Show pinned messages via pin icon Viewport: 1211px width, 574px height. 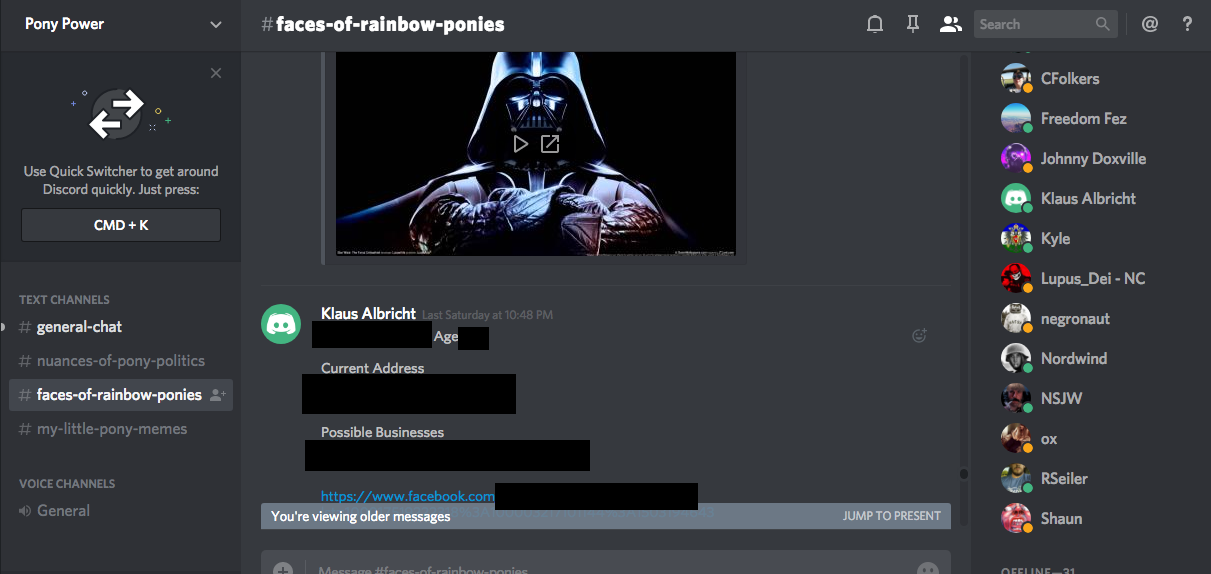[912, 24]
